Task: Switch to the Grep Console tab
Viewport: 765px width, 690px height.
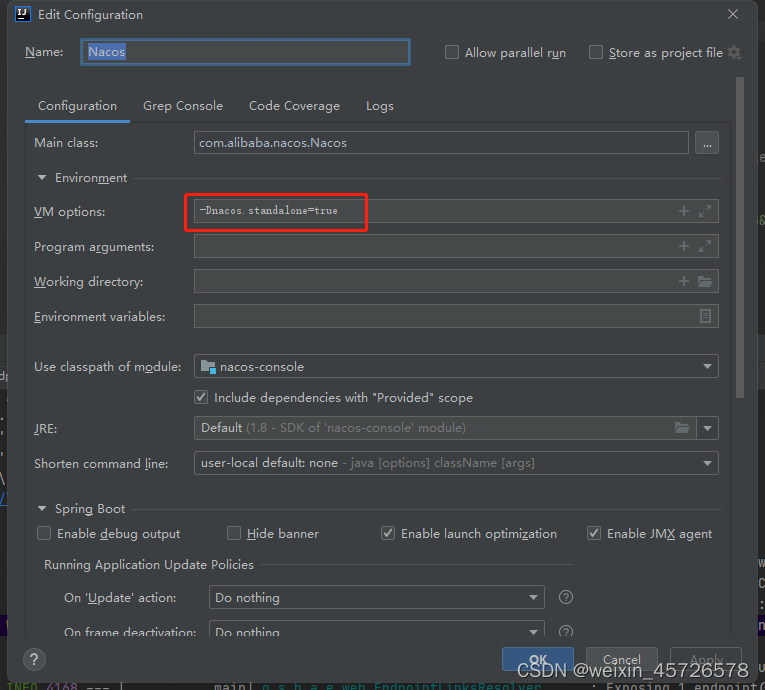Action: tap(183, 106)
